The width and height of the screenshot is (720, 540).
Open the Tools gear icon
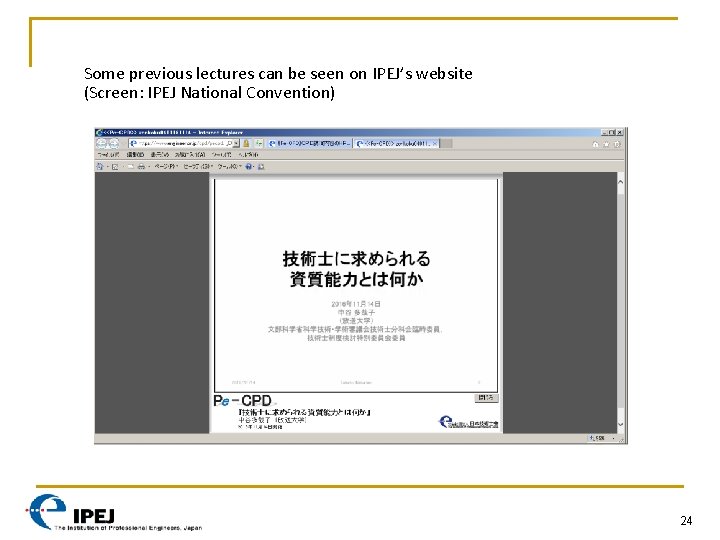[x=617, y=144]
